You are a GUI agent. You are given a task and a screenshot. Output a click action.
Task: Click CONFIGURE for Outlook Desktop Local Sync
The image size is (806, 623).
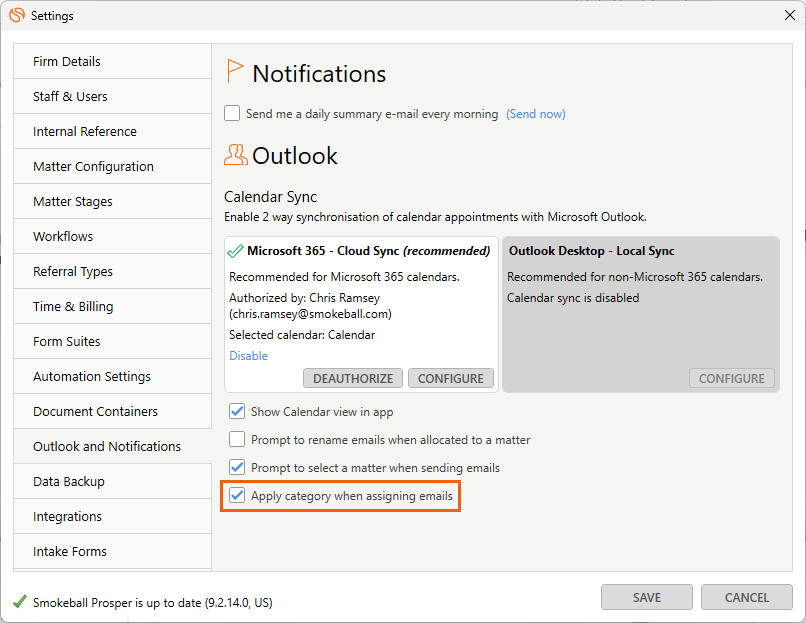pos(732,378)
